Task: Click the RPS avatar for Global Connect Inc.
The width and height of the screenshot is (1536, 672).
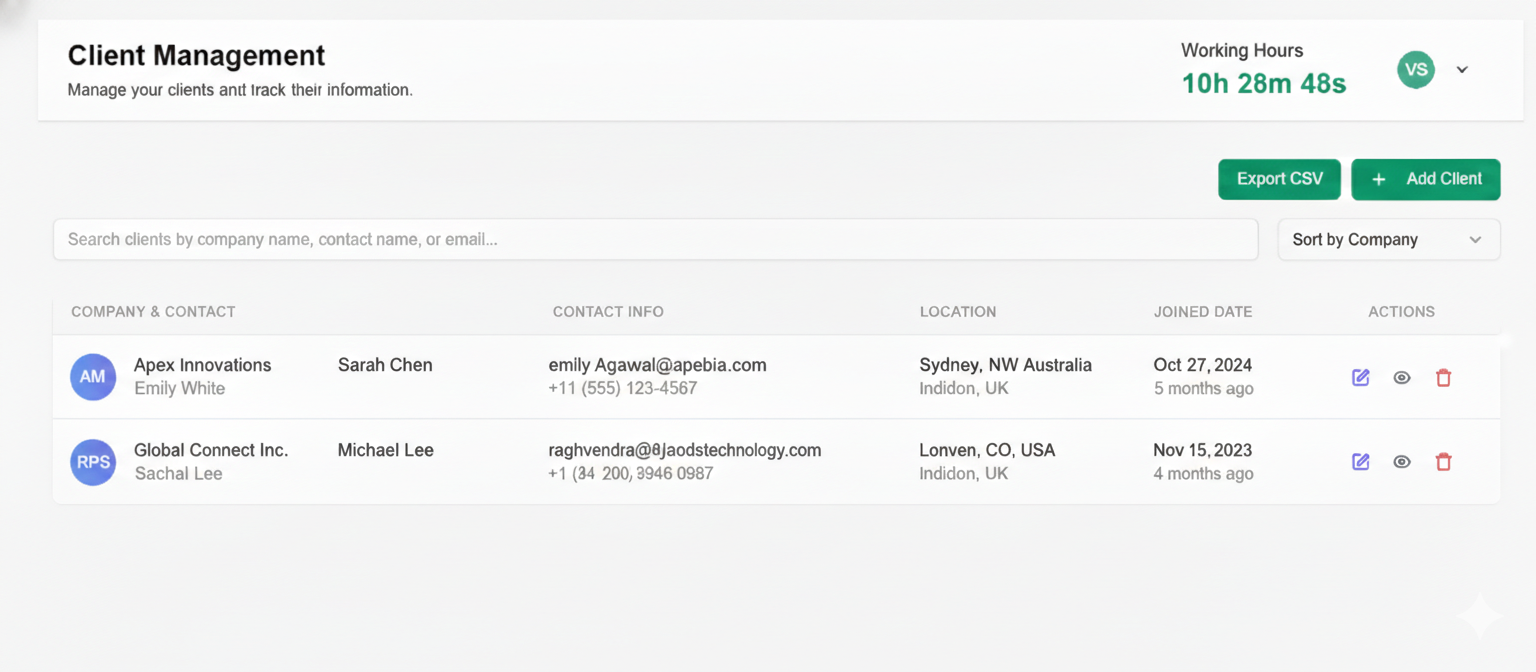Action: (x=92, y=461)
